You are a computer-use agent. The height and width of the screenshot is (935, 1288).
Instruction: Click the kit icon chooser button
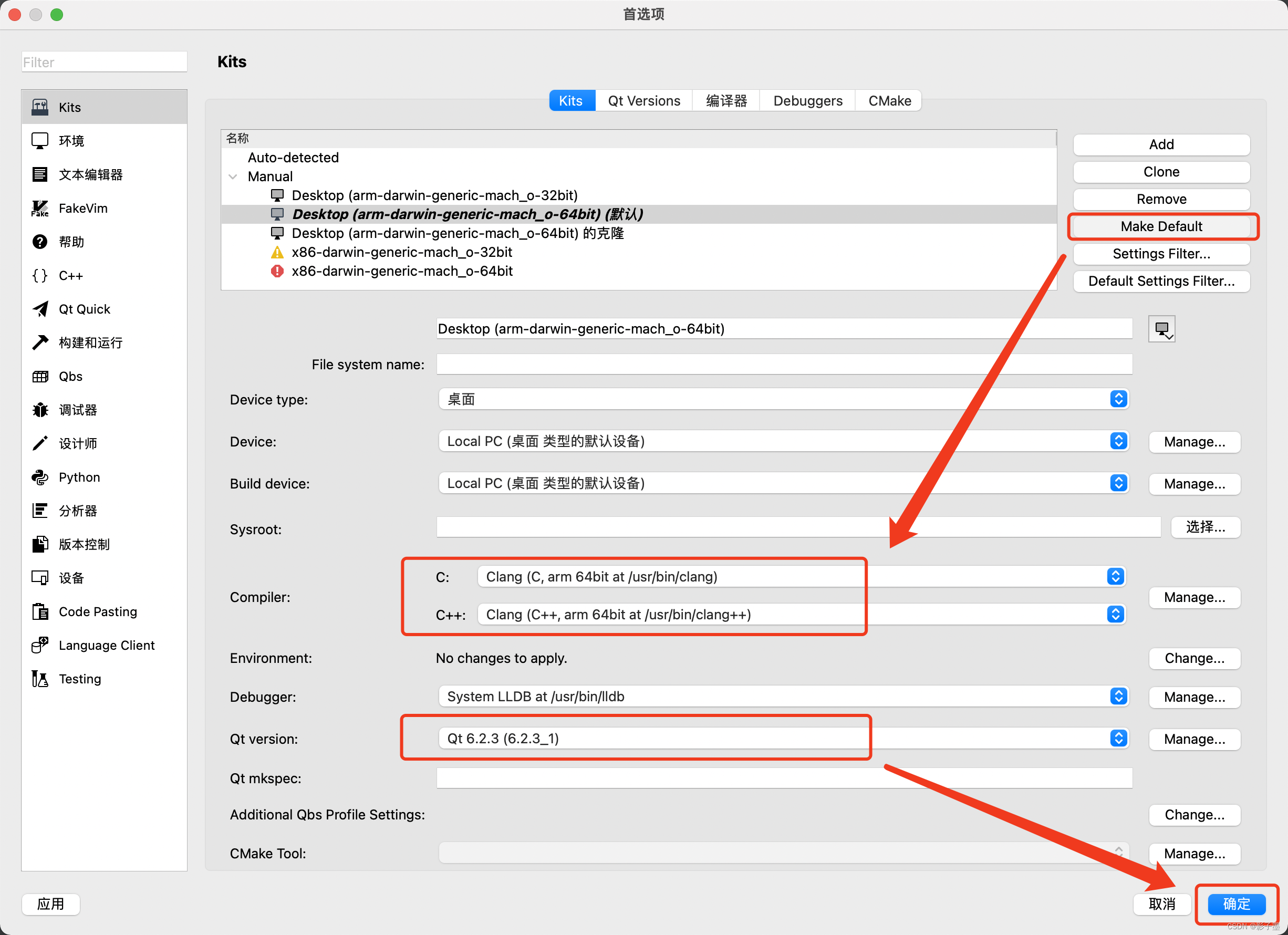(1161, 329)
